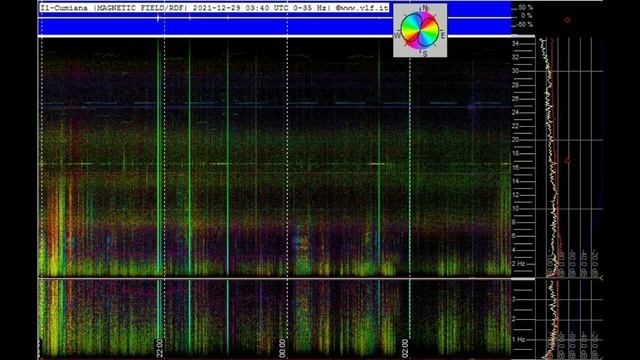Screen dimensions: 640x360
Task: Click the 00:00 time axis label
Action: [x=282, y=348]
